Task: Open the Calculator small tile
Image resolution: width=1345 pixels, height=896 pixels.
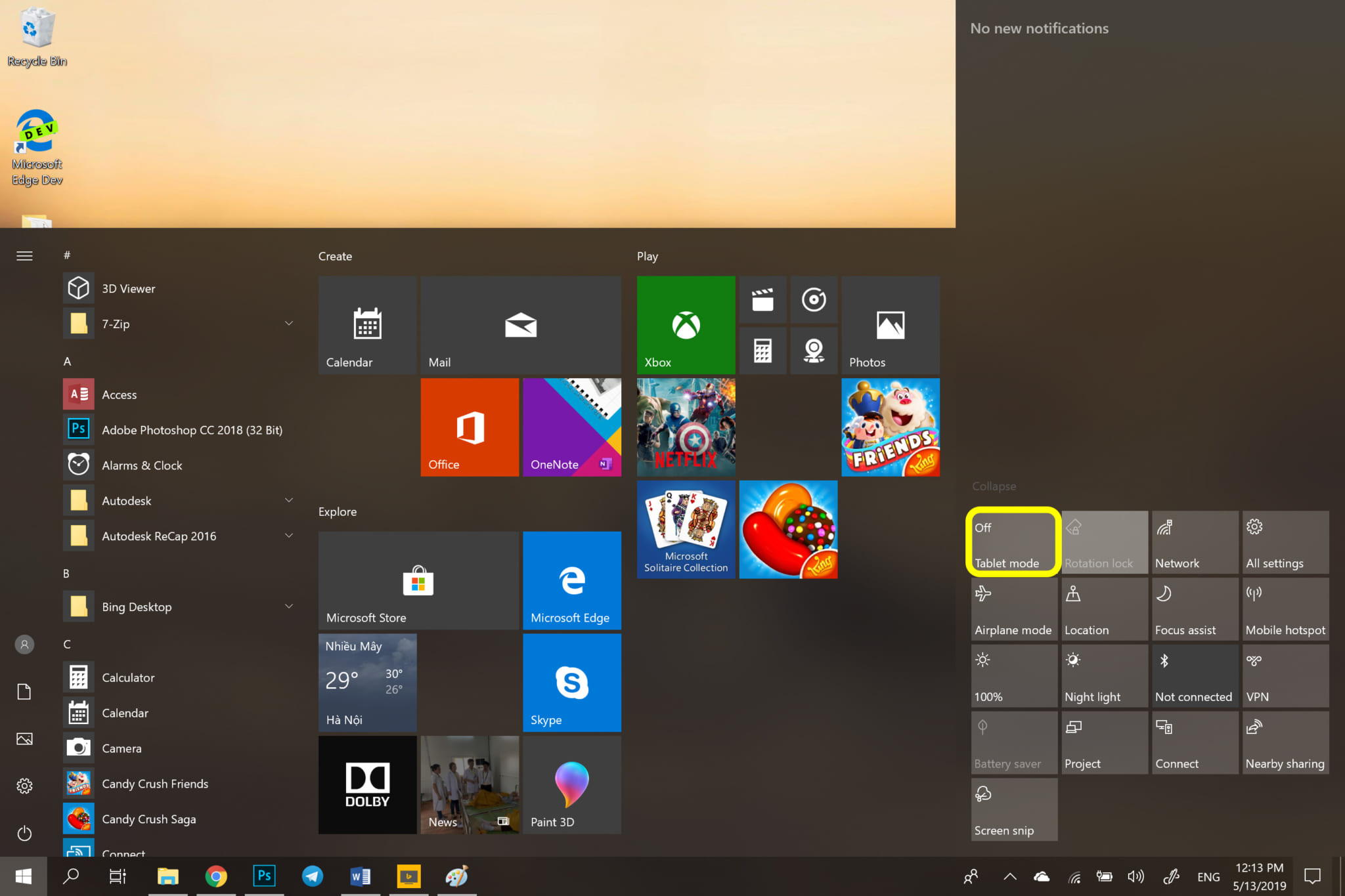Action: (762, 351)
